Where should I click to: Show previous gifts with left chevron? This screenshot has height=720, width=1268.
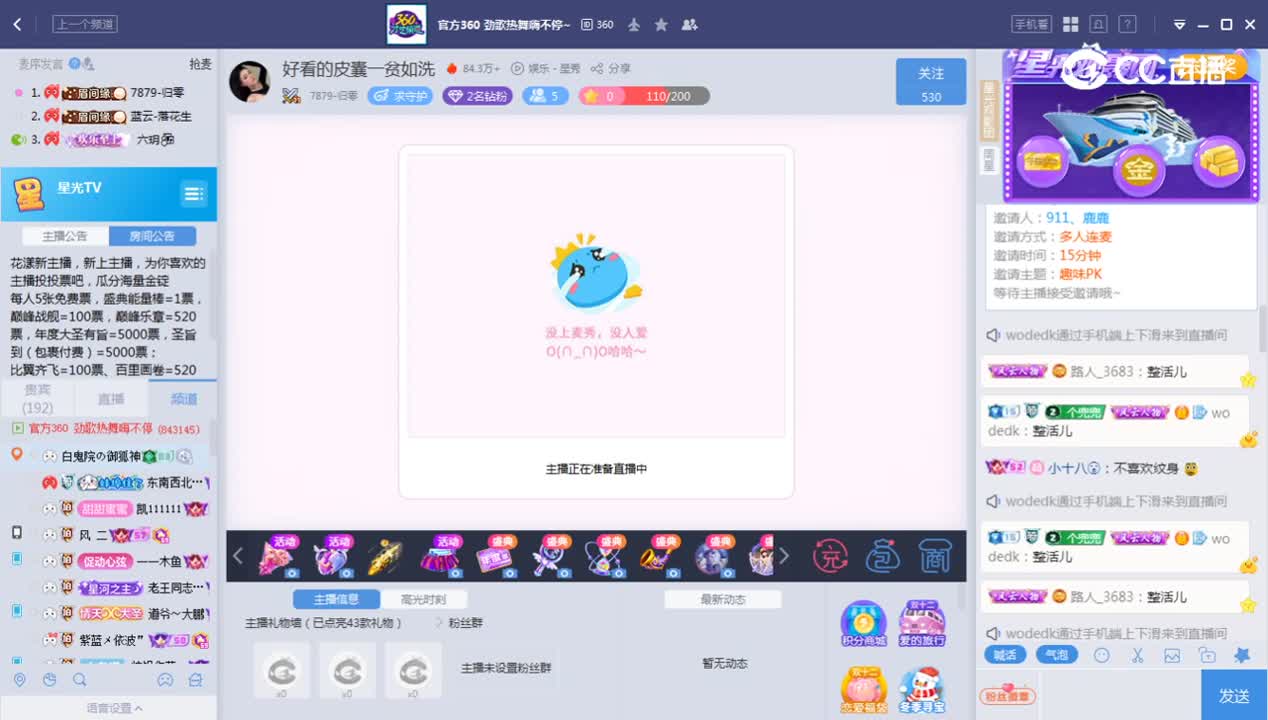[238, 556]
